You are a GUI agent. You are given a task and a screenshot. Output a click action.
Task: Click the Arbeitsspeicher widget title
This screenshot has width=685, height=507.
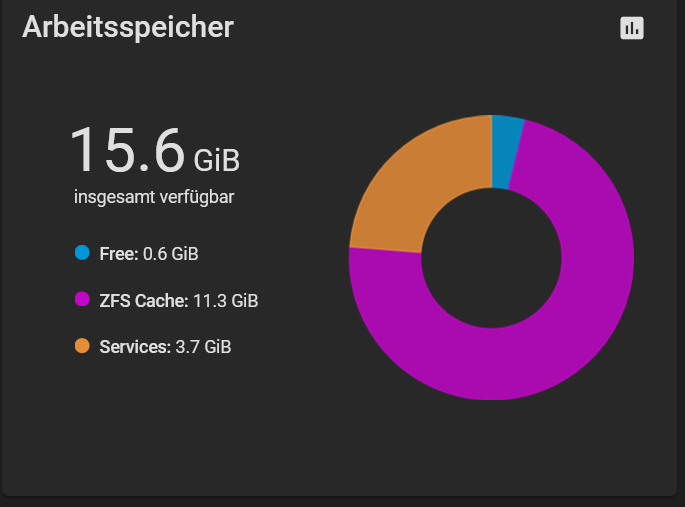128,28
